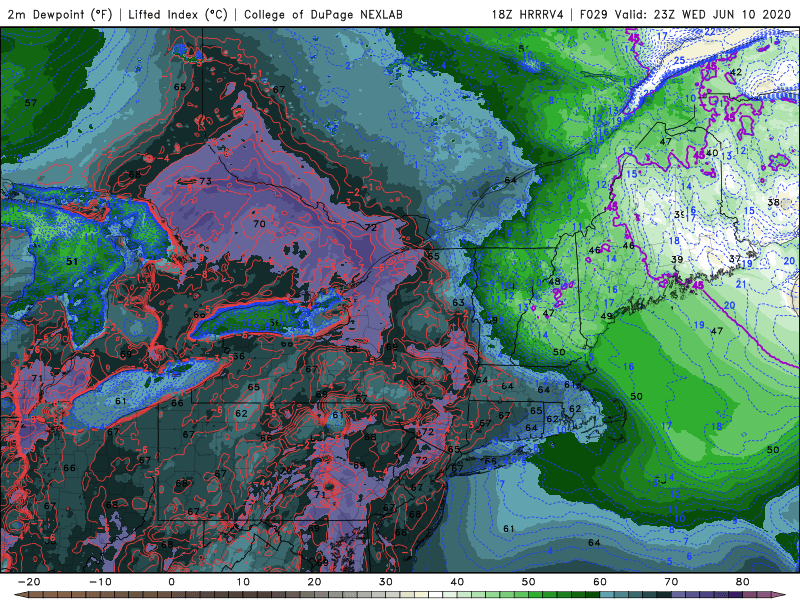Click the '42' dewpoint value on the map
The width and height of the screenshot is (800, 600).
pyautogui.click(x=736, y=72)
